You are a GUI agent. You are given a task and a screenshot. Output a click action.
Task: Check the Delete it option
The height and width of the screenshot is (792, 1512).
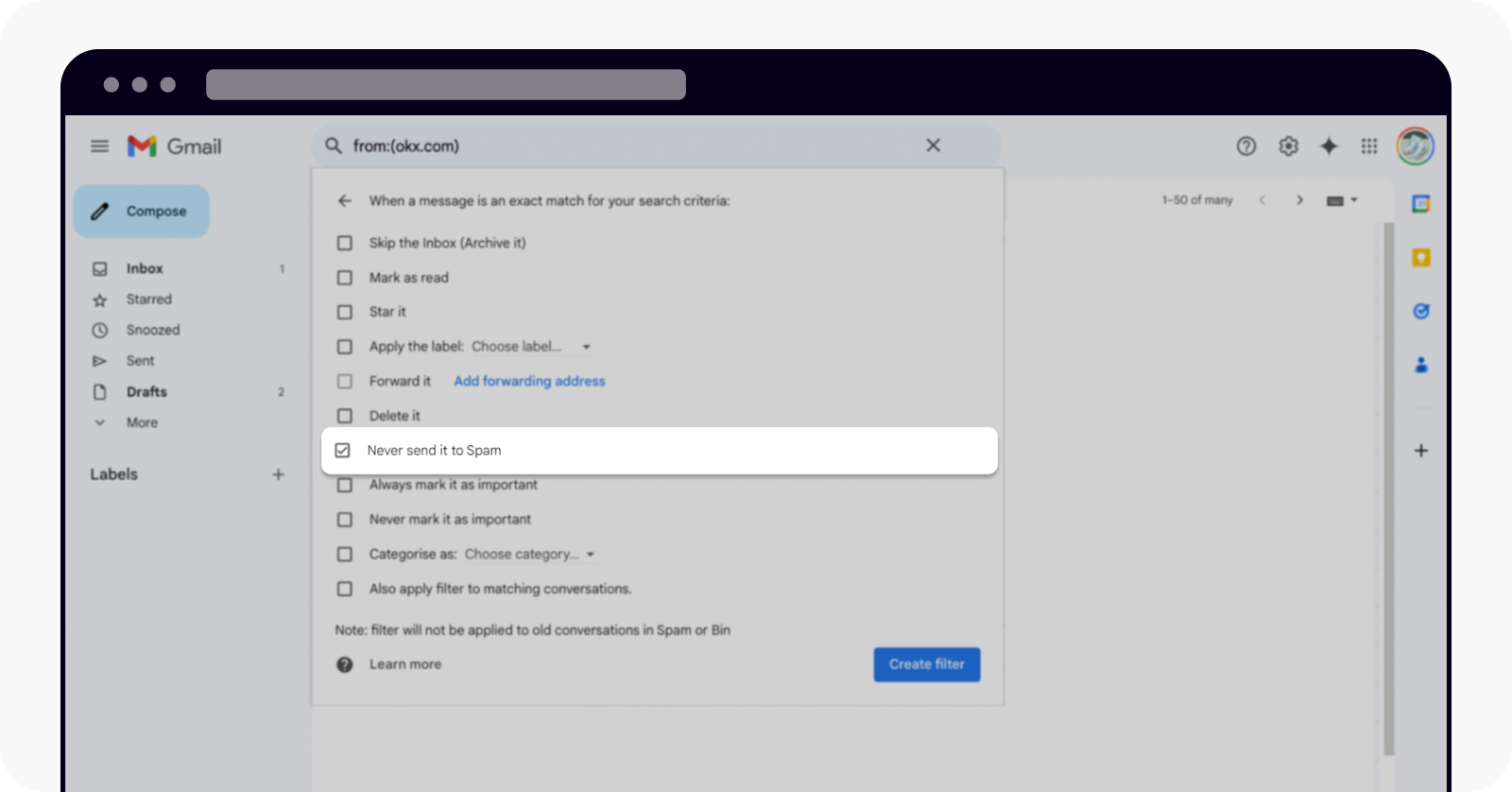pyautogui.click(x=345, y=416)
